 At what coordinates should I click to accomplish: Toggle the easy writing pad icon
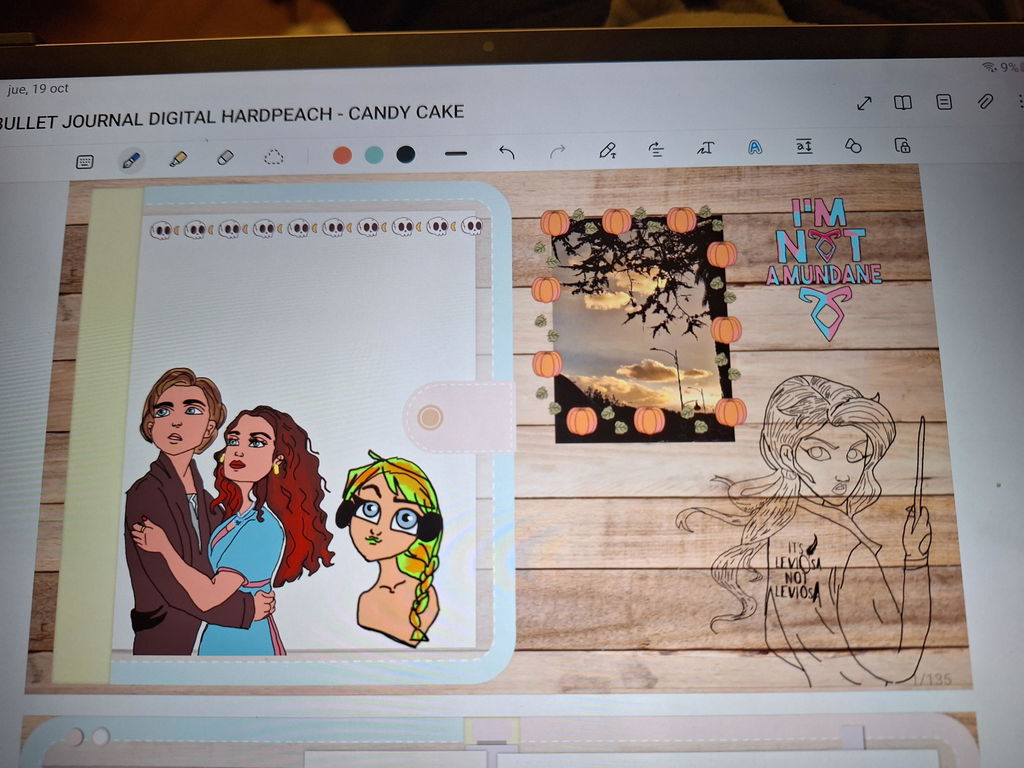[804, 146]
